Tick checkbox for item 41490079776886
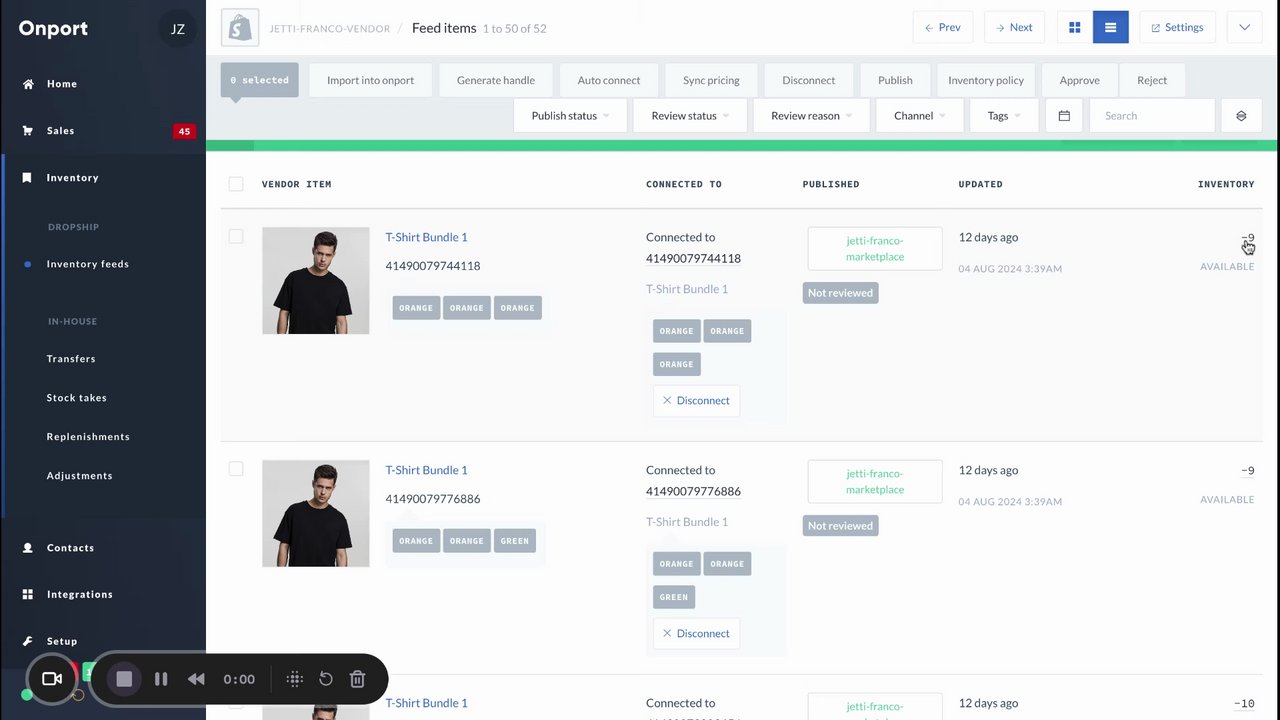 [x=236, y=469]
